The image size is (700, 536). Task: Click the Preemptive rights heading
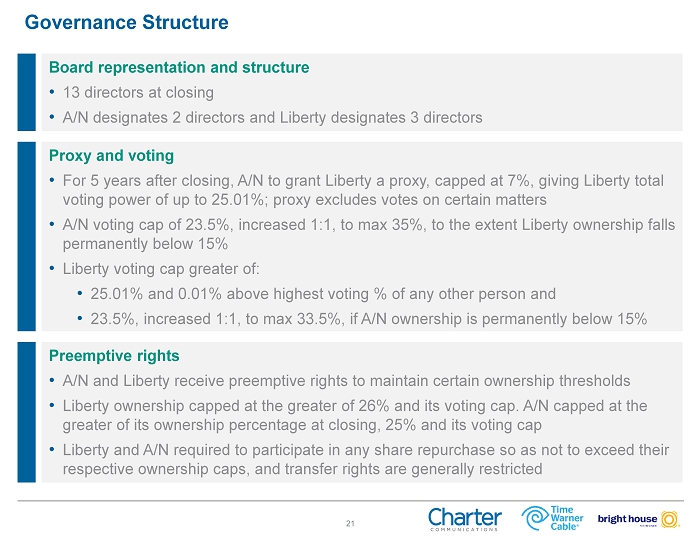tap(114, 356)
